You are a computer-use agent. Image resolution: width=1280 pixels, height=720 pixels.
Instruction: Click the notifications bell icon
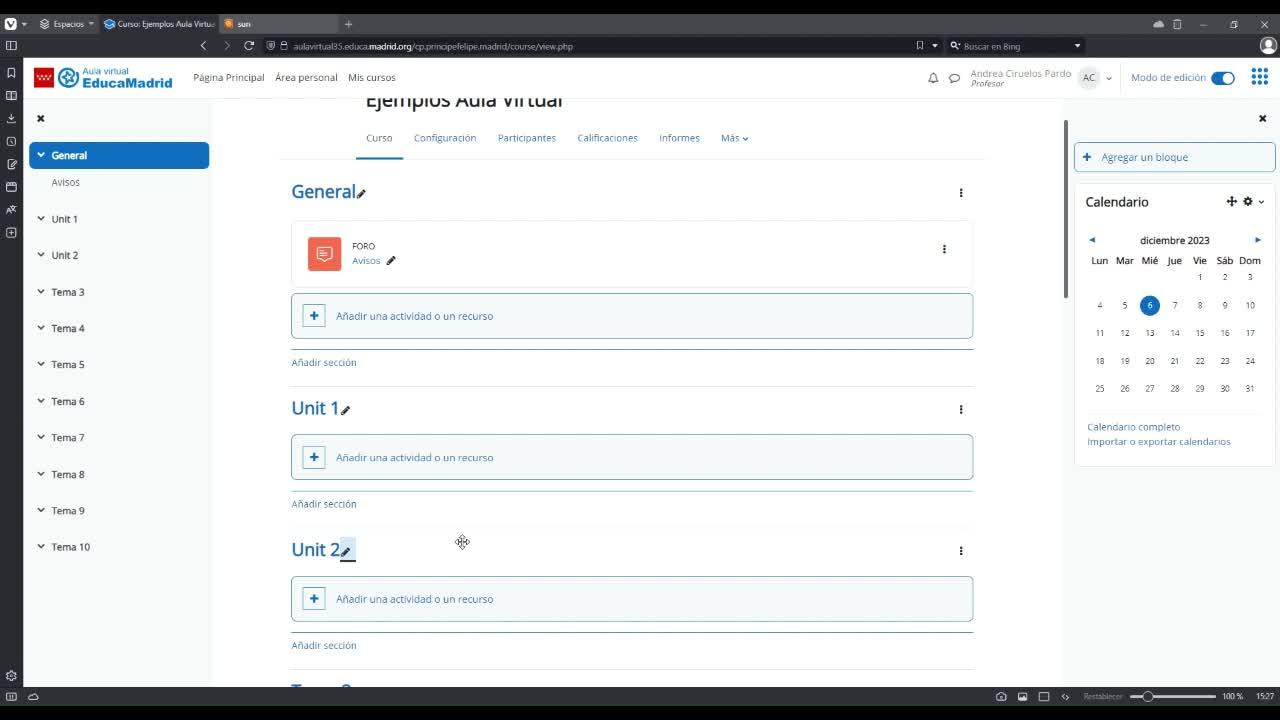(x=933, y=78)
